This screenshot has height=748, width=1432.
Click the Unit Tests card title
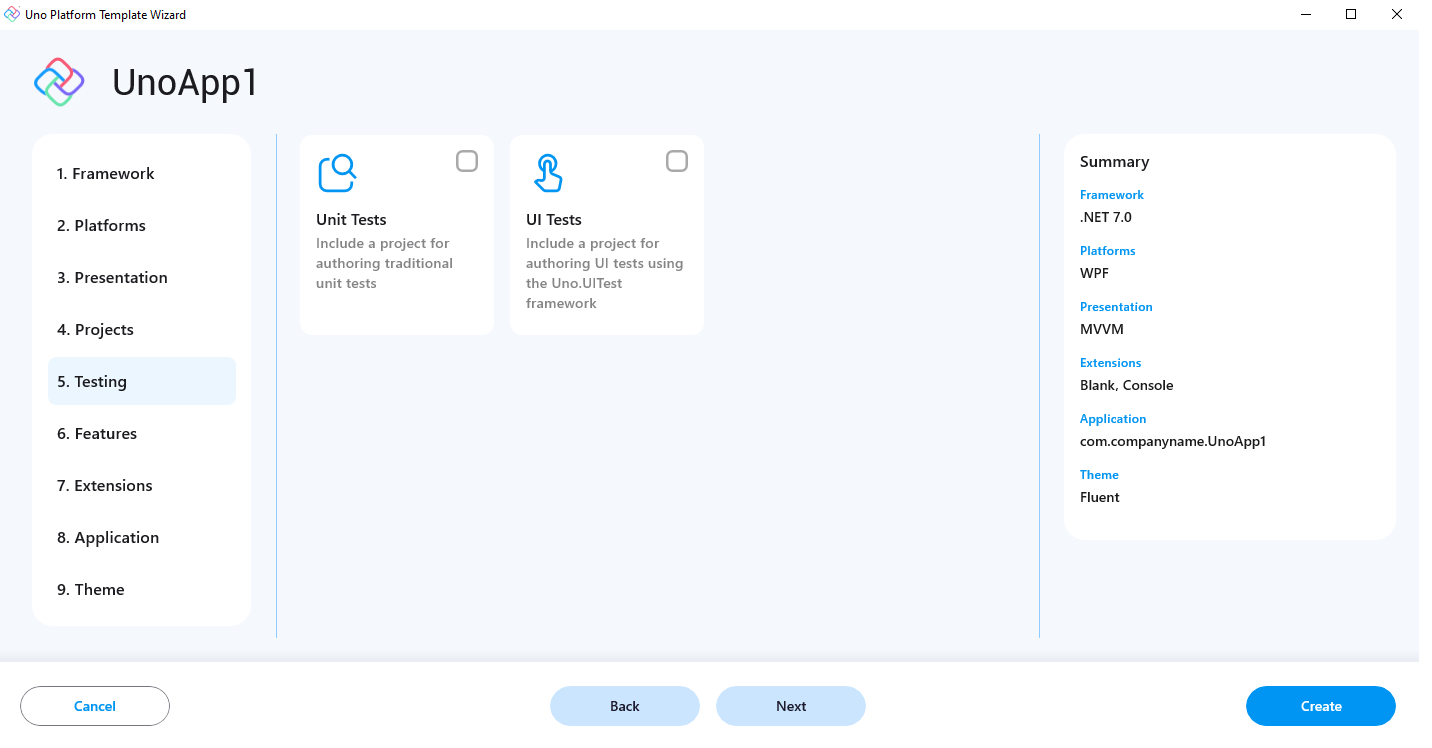pos(351,219)
